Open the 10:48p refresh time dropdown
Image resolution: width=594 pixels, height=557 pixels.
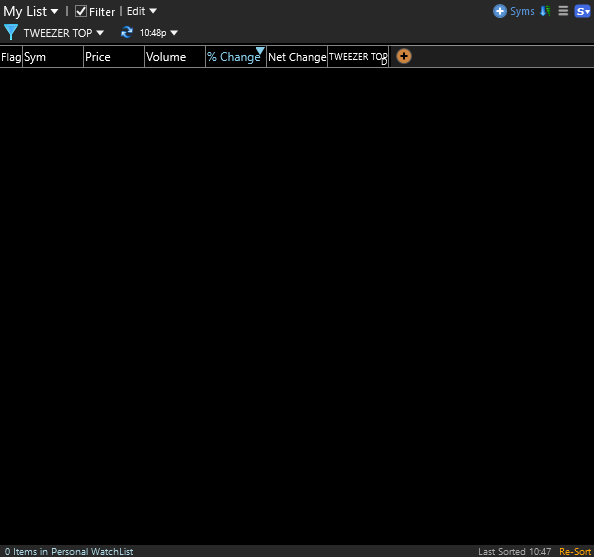point(159,33)
